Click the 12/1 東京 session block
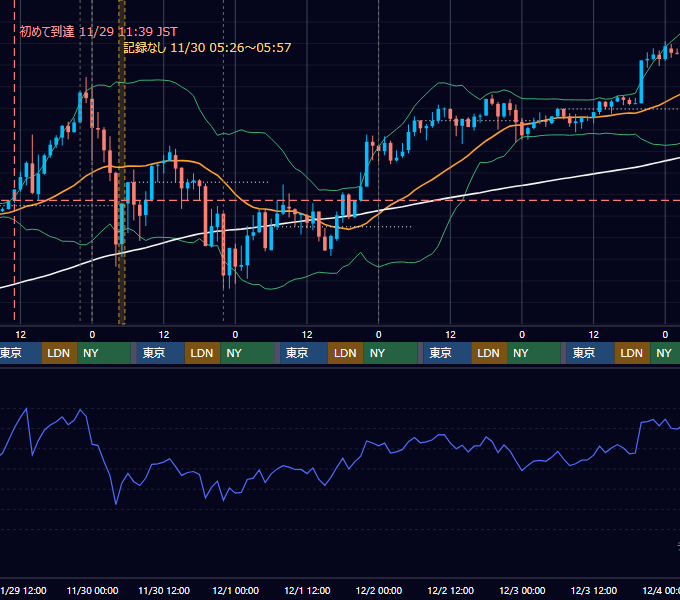The width and height of the screenshot is (680, 600). pos(304,353)
